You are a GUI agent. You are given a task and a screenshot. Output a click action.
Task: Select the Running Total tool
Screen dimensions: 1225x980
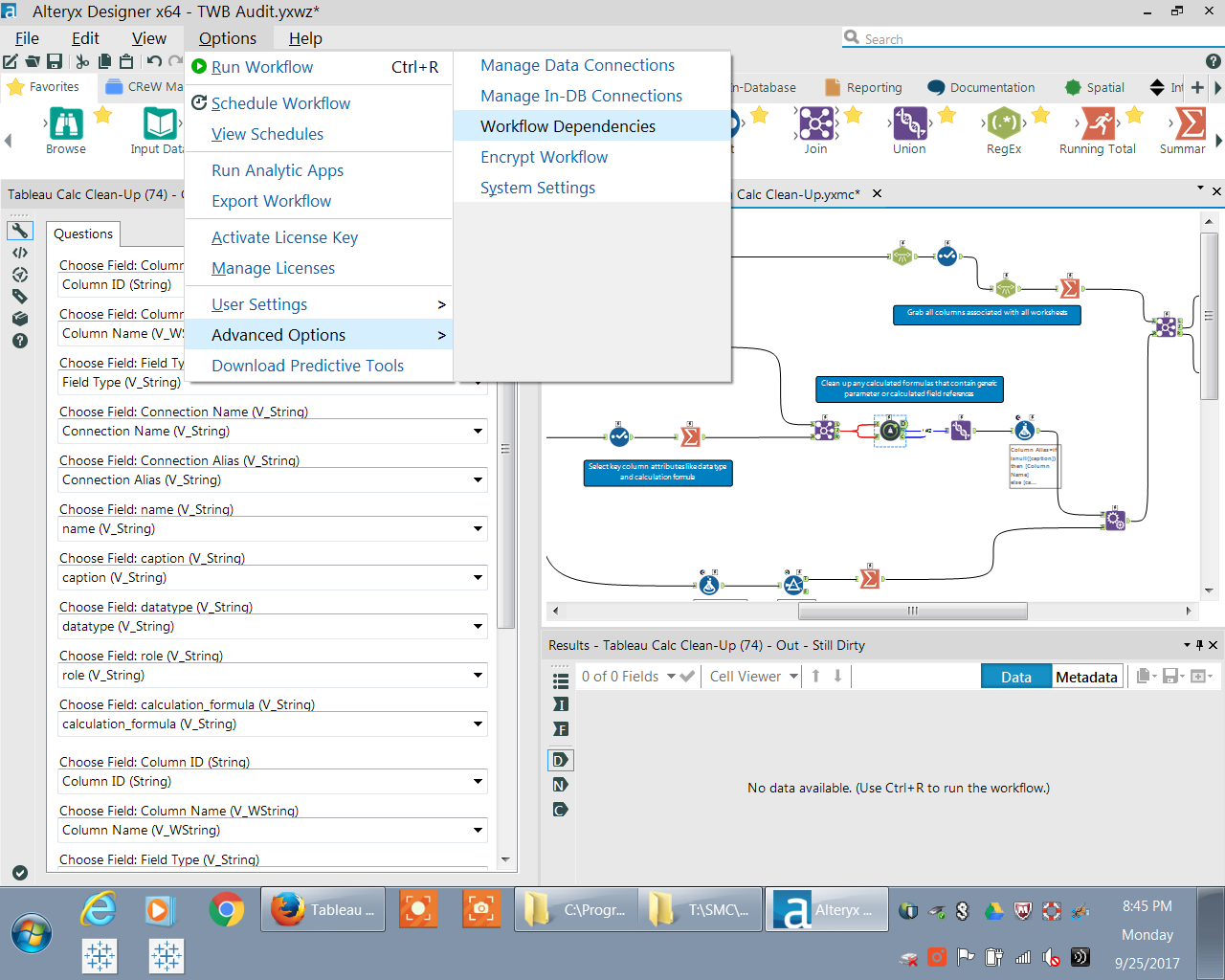point(1098,122)
